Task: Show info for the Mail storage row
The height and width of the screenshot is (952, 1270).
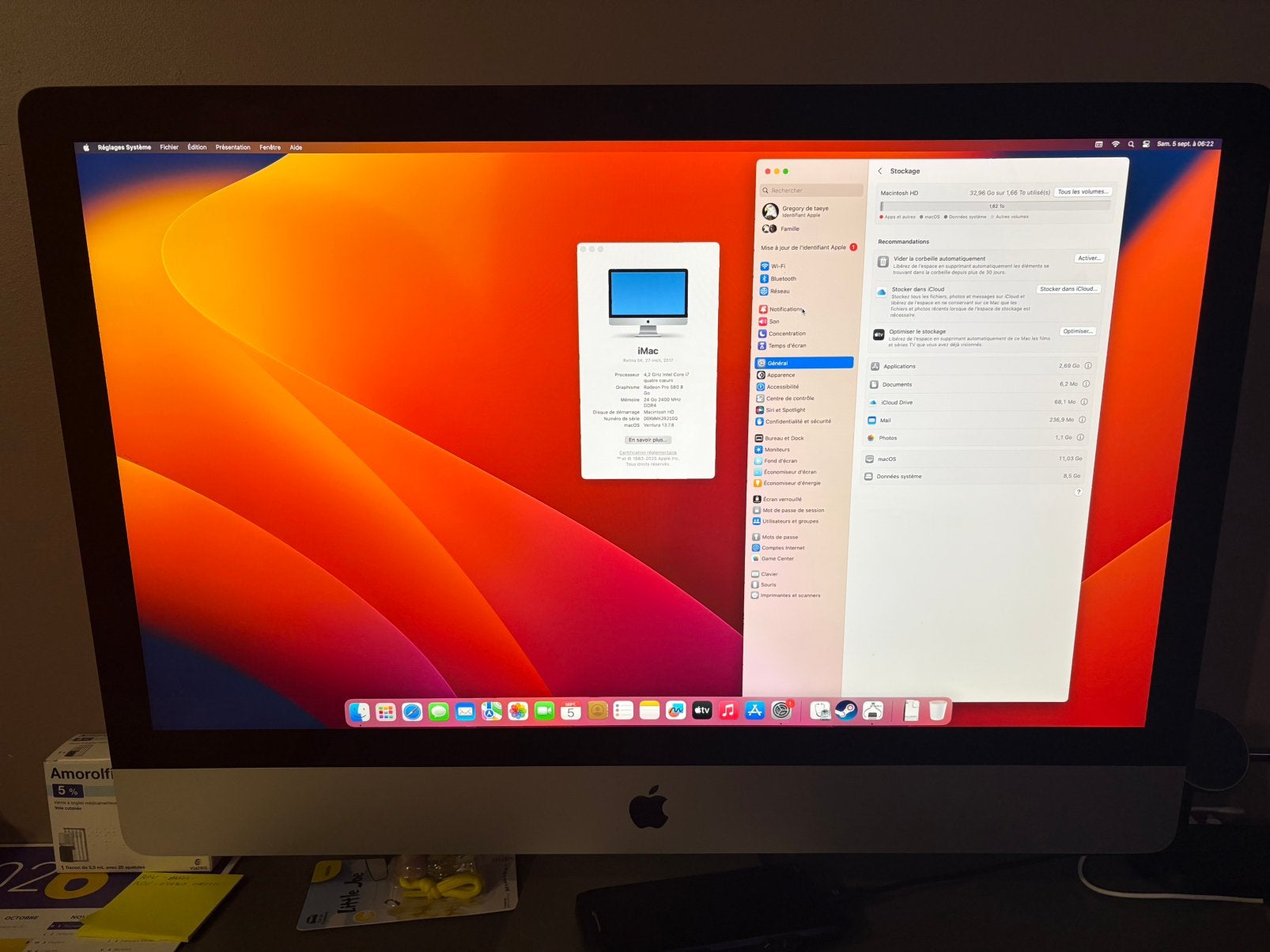Action: point(1082,420)
